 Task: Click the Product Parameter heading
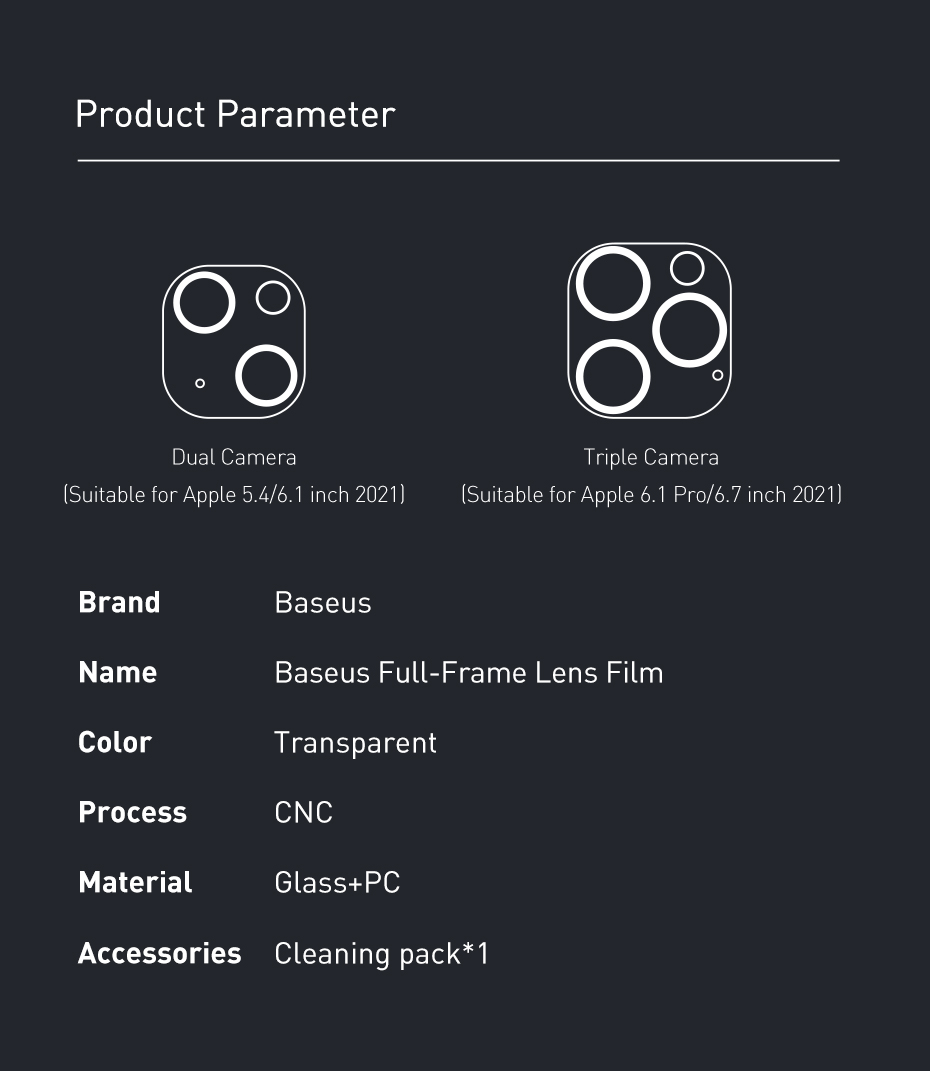point(236,114)
